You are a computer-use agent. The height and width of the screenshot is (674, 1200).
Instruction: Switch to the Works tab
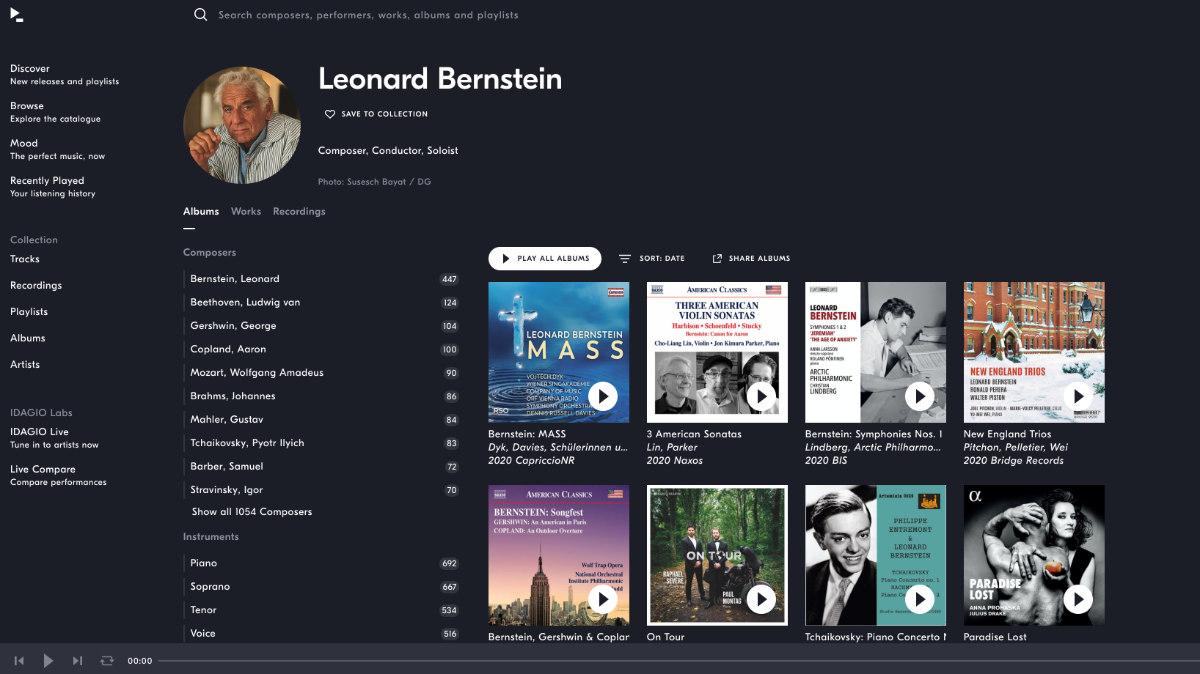(246, 212)
